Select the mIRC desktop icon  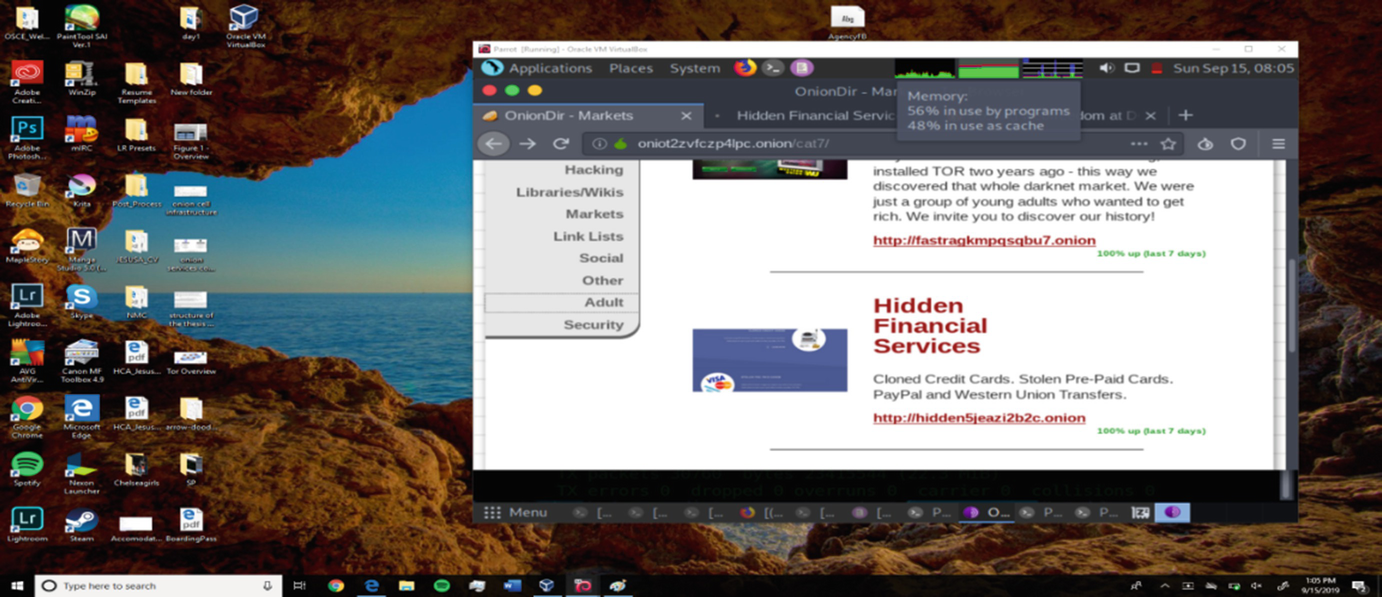(81, 134)
